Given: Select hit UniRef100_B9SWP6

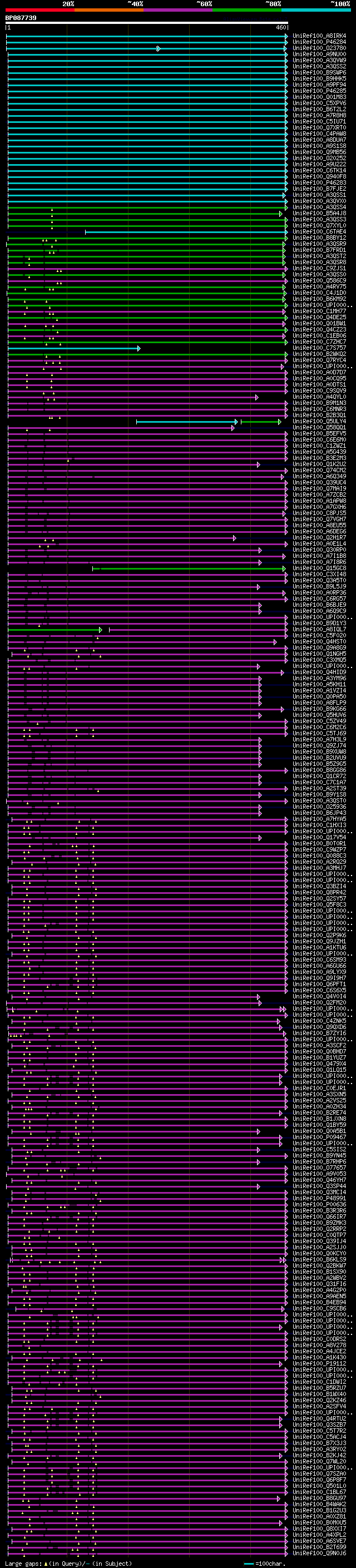Looking at the screenshot, I should point(319,72).
